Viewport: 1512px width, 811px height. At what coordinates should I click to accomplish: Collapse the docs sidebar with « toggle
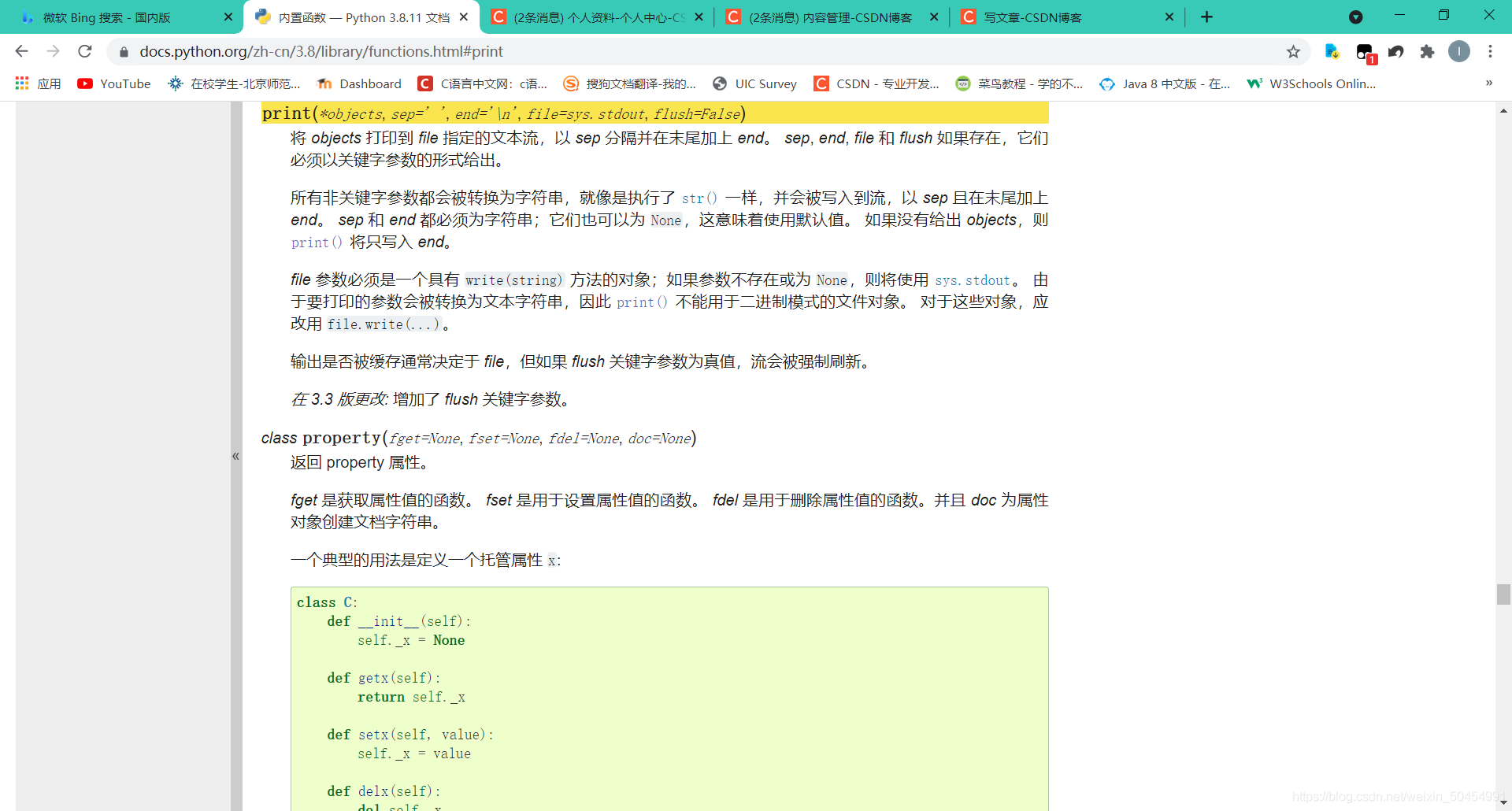point(235,456)
